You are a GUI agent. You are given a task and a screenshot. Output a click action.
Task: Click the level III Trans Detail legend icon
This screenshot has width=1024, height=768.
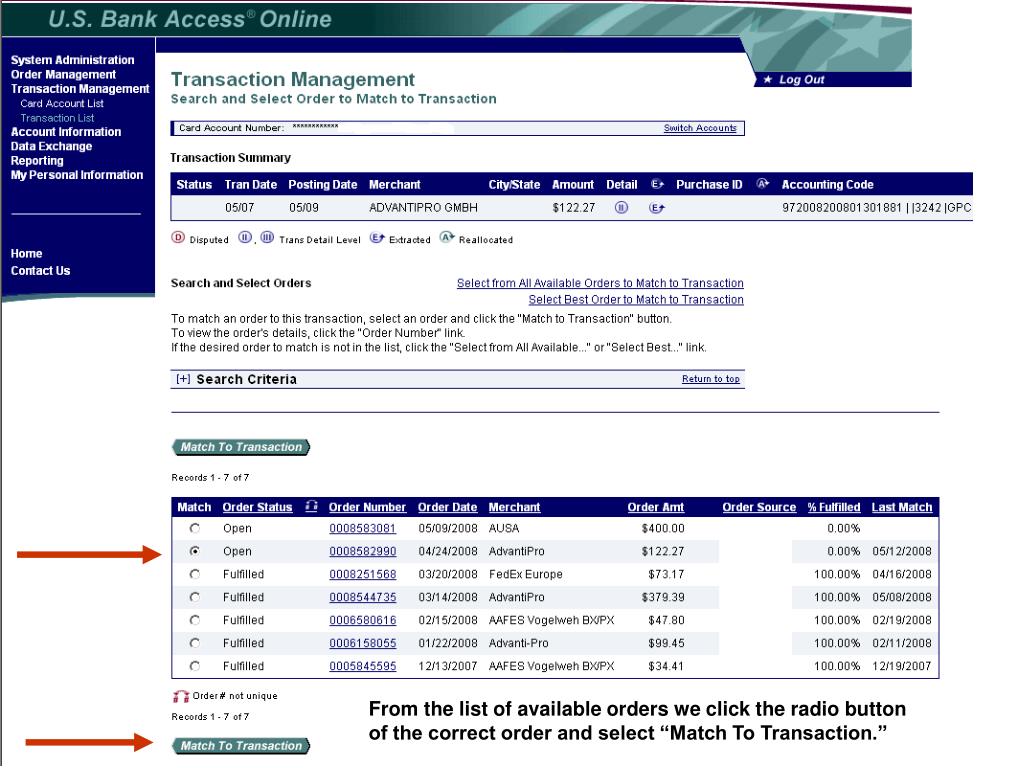tap(267, 238)
